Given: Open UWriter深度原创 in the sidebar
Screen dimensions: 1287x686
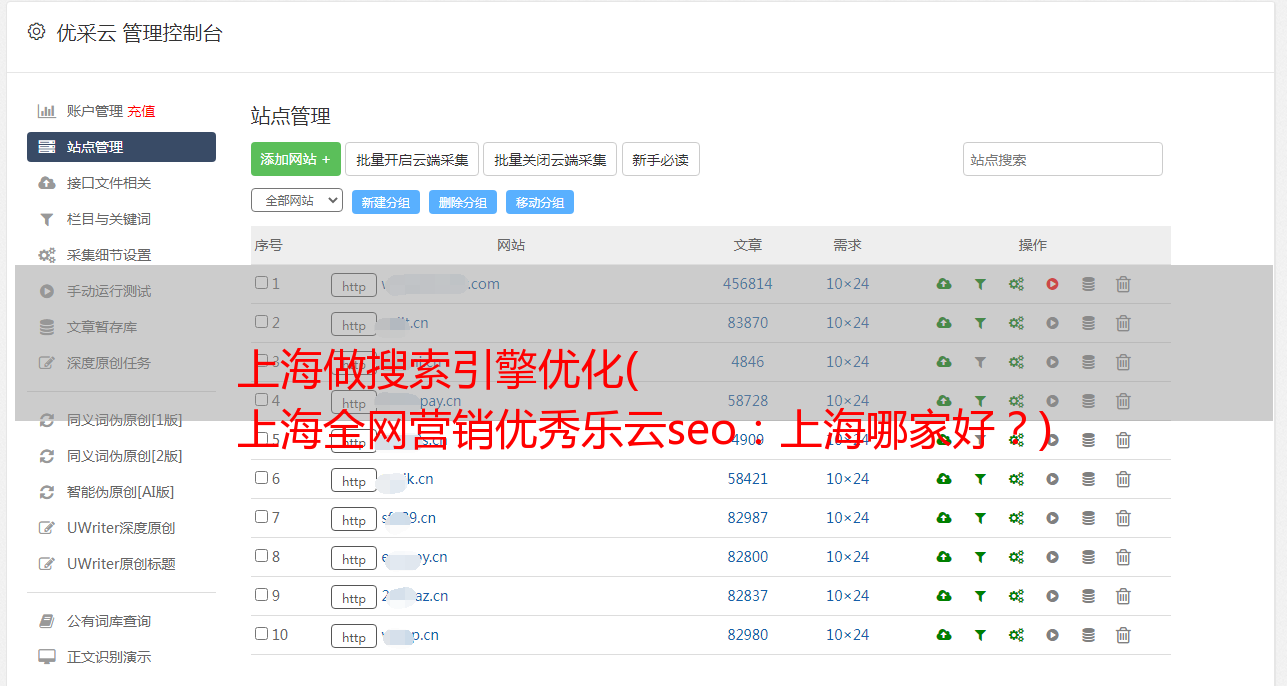Looking at the screenshot, I should (x=120, y=528).
